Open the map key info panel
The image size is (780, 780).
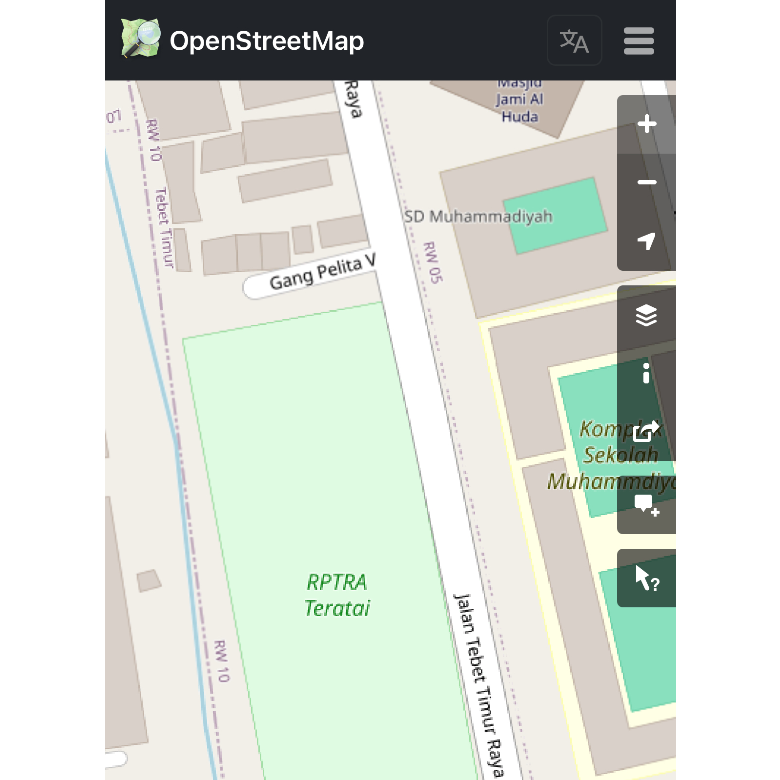click(x=647, y=373)
